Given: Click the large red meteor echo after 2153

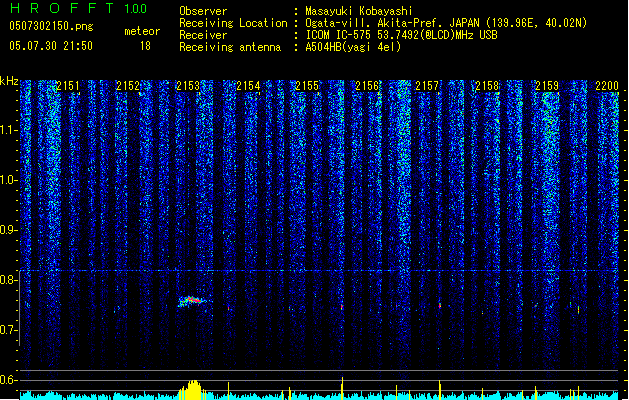Looking at the screenshot, I should 193,301.
